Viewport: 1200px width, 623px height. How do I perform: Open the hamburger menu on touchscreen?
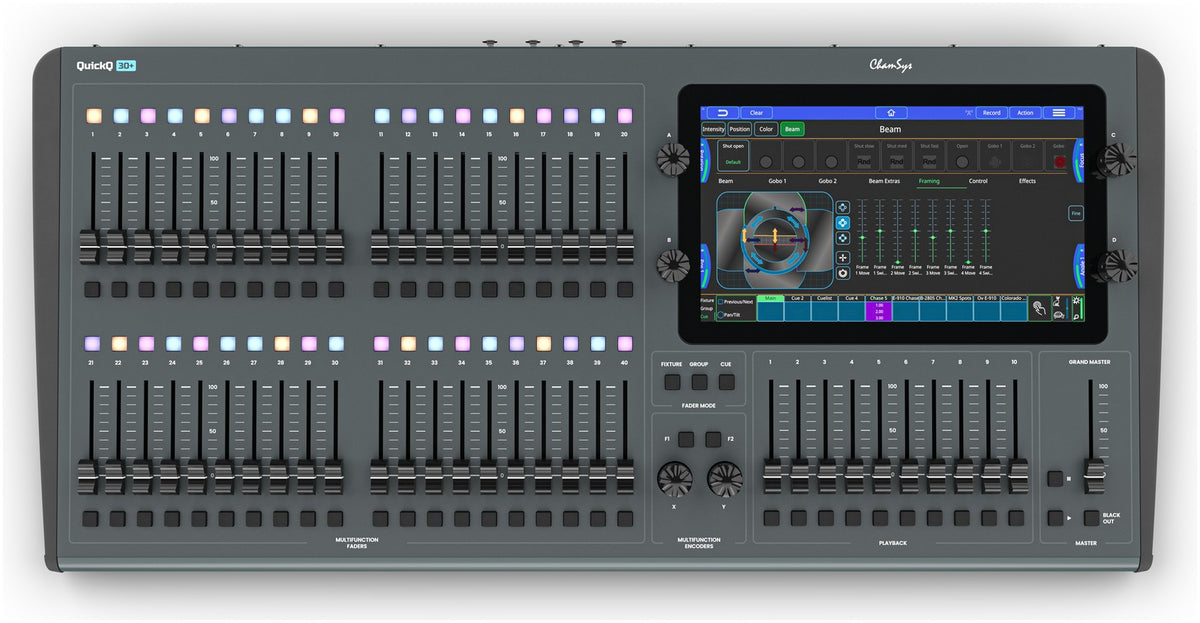(x=1059, y=113)
